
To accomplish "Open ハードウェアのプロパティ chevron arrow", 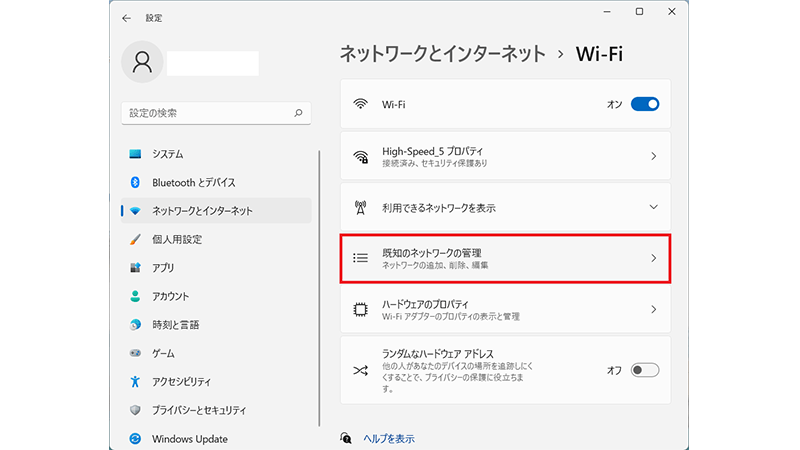I will click(654, 309).
